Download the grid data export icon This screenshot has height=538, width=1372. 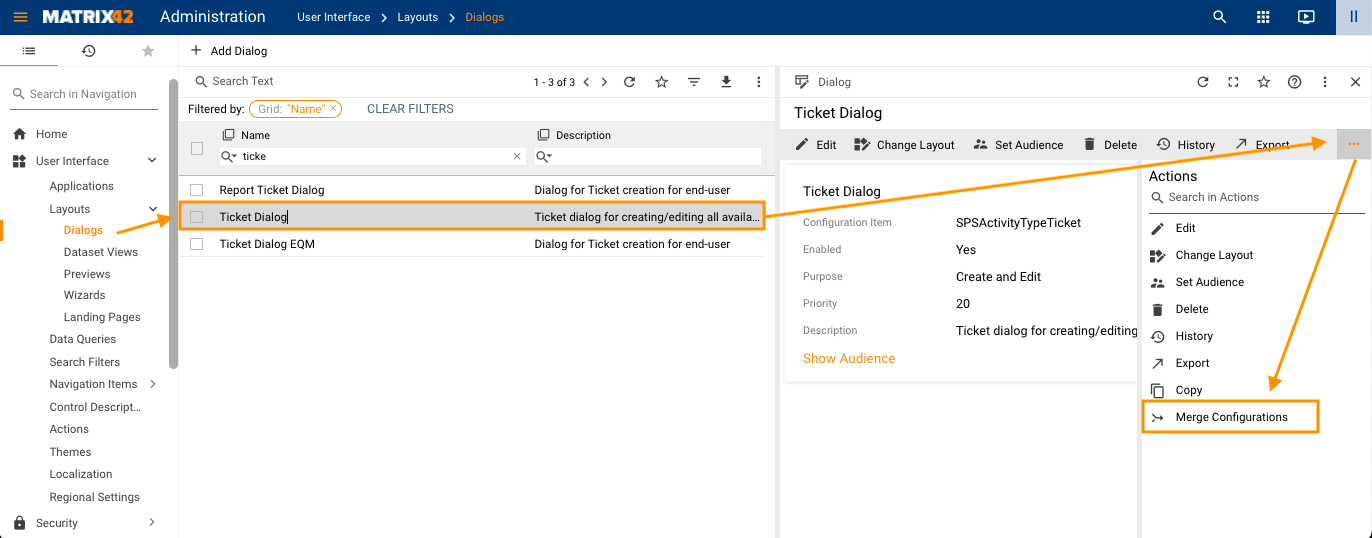(x=726, y=82)
